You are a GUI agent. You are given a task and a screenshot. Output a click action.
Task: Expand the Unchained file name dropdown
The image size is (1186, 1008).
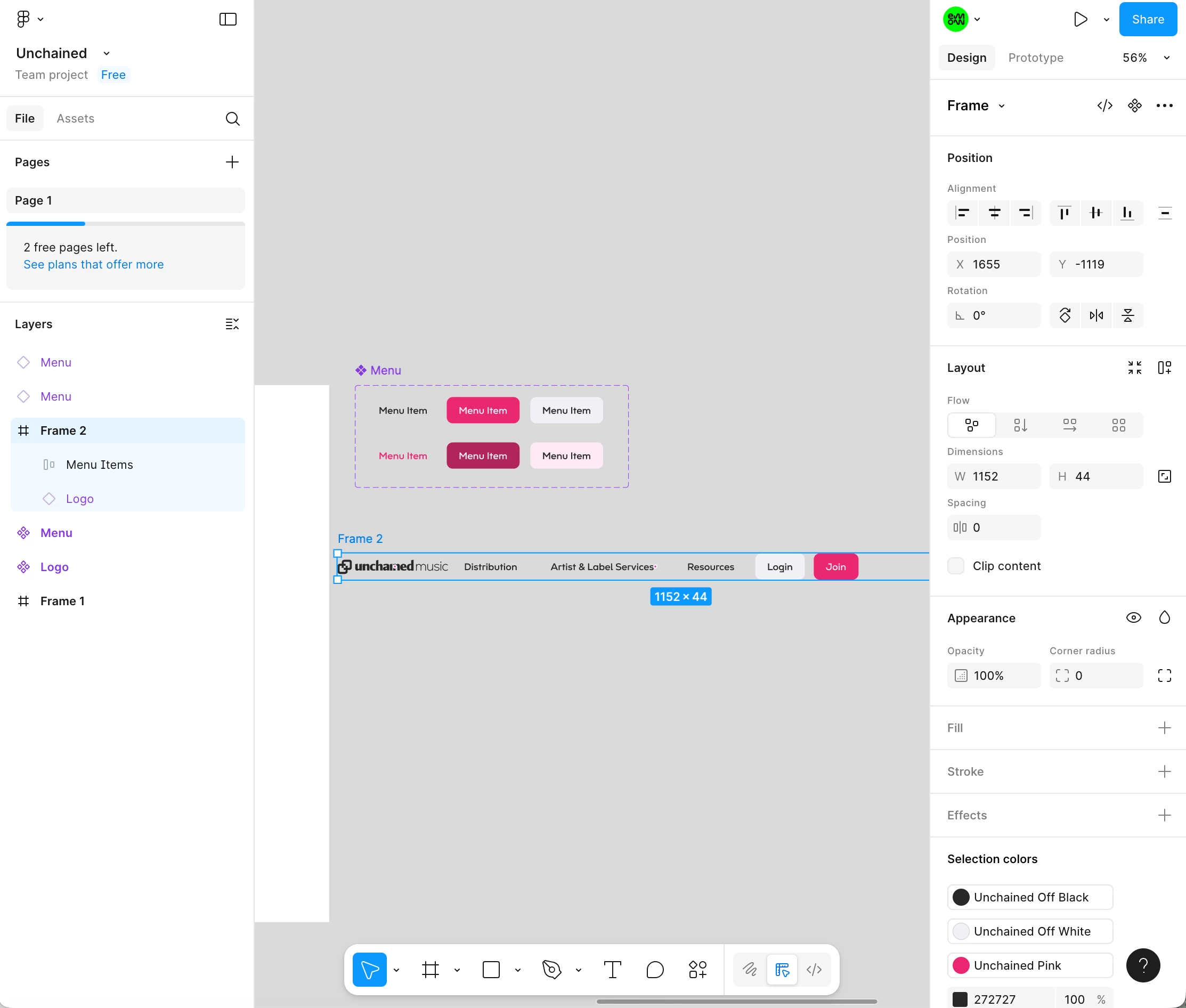(107, 53)
